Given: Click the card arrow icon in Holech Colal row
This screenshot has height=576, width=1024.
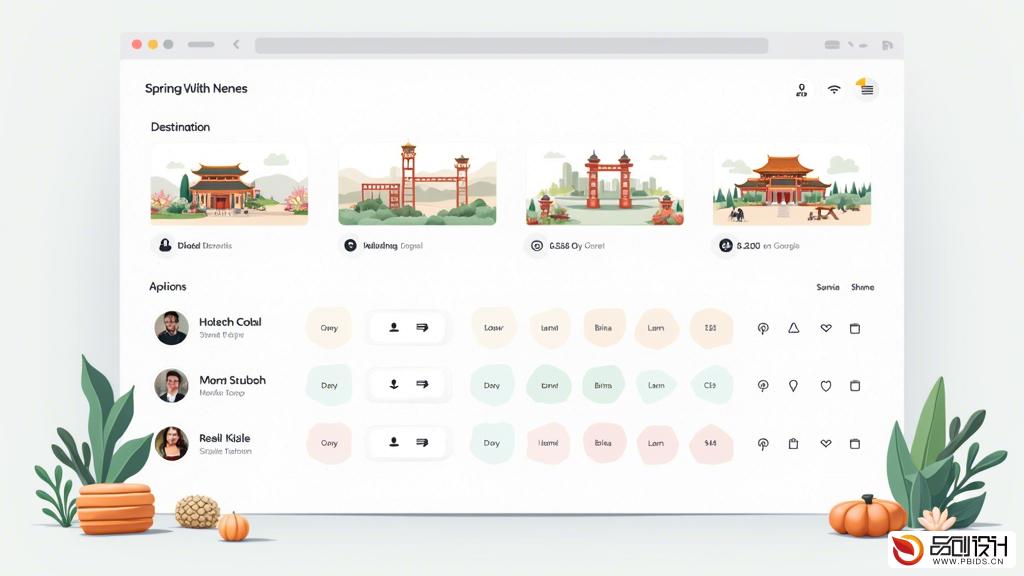Looking at the screenshot, I should [x=423, y=327].
